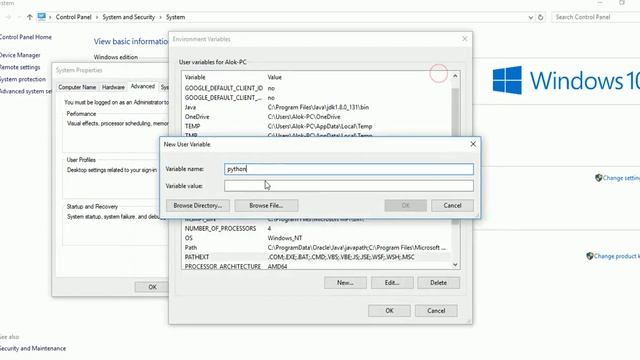Click the Variable name input field
Viewport: 640px width, 360px height.
pyautogui.click(x=349, y=169)
